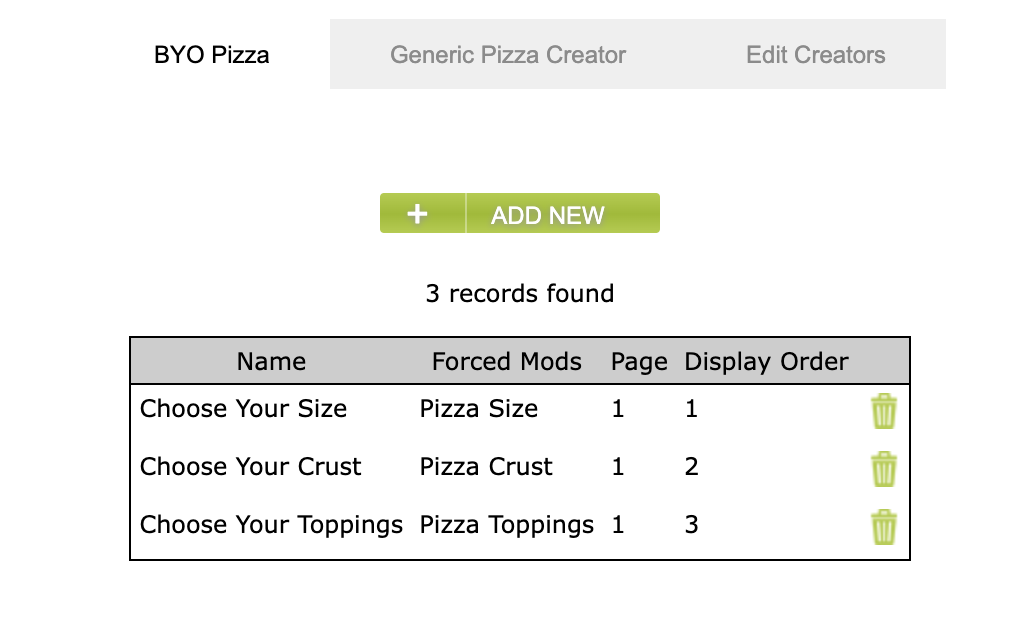Click the ADD NEW button

pos(547,213)
